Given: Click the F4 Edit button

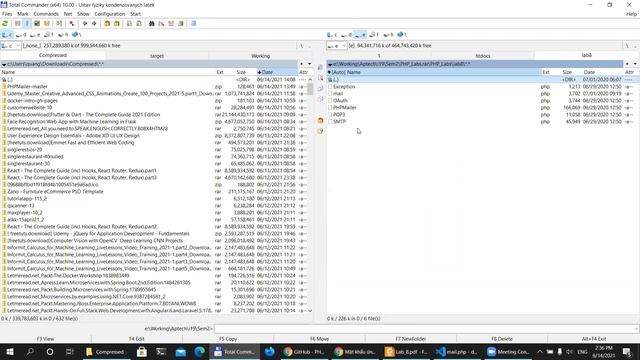Looking at the screenshot, I should tap(137, 339).
